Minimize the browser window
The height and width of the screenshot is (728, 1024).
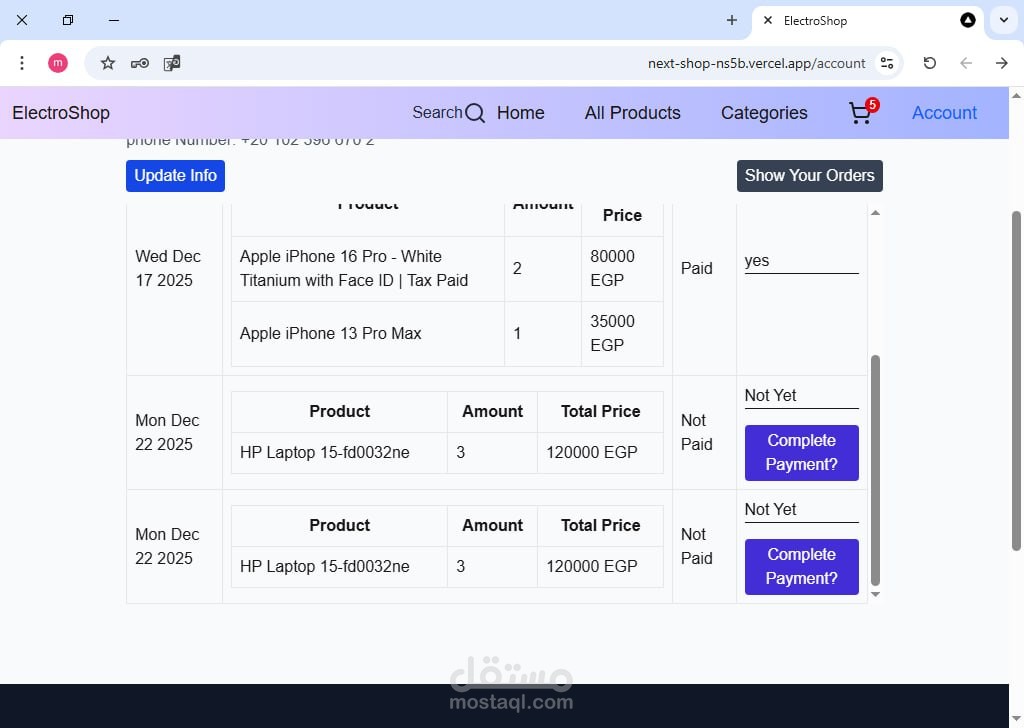[x=114, y=20]
